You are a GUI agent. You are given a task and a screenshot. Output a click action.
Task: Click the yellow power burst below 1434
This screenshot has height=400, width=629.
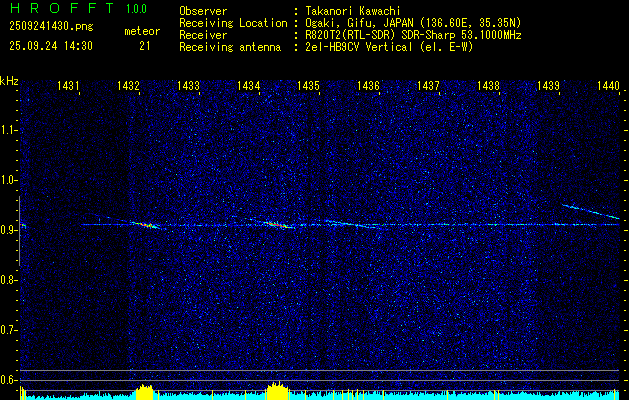(x=277, y=391)
